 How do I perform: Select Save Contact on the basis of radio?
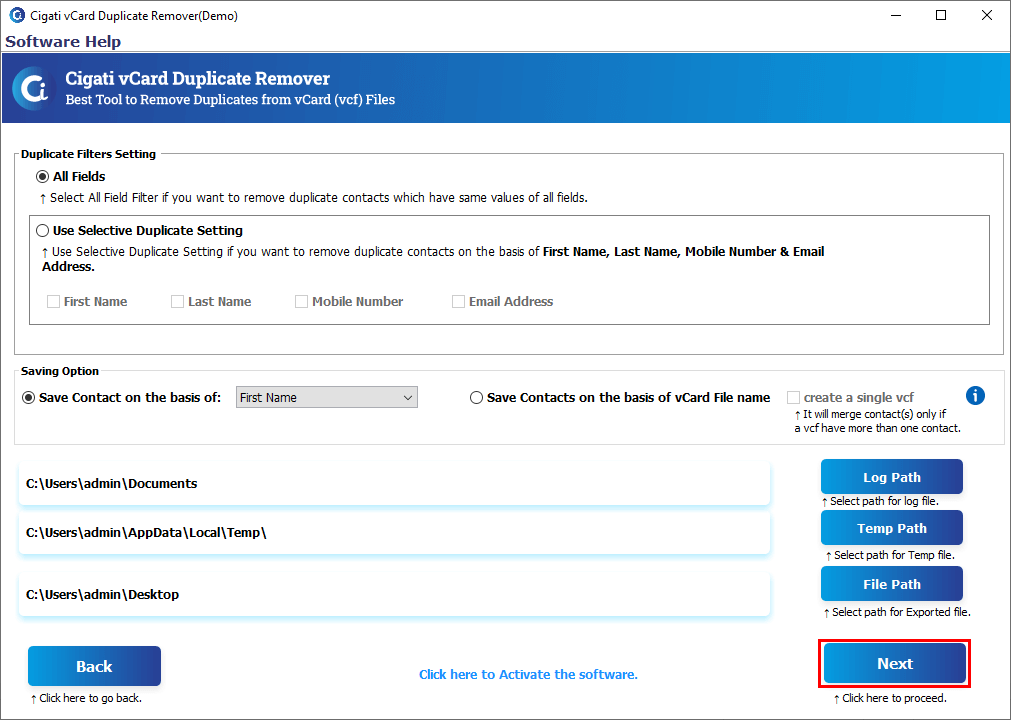(x=28, y=398)
